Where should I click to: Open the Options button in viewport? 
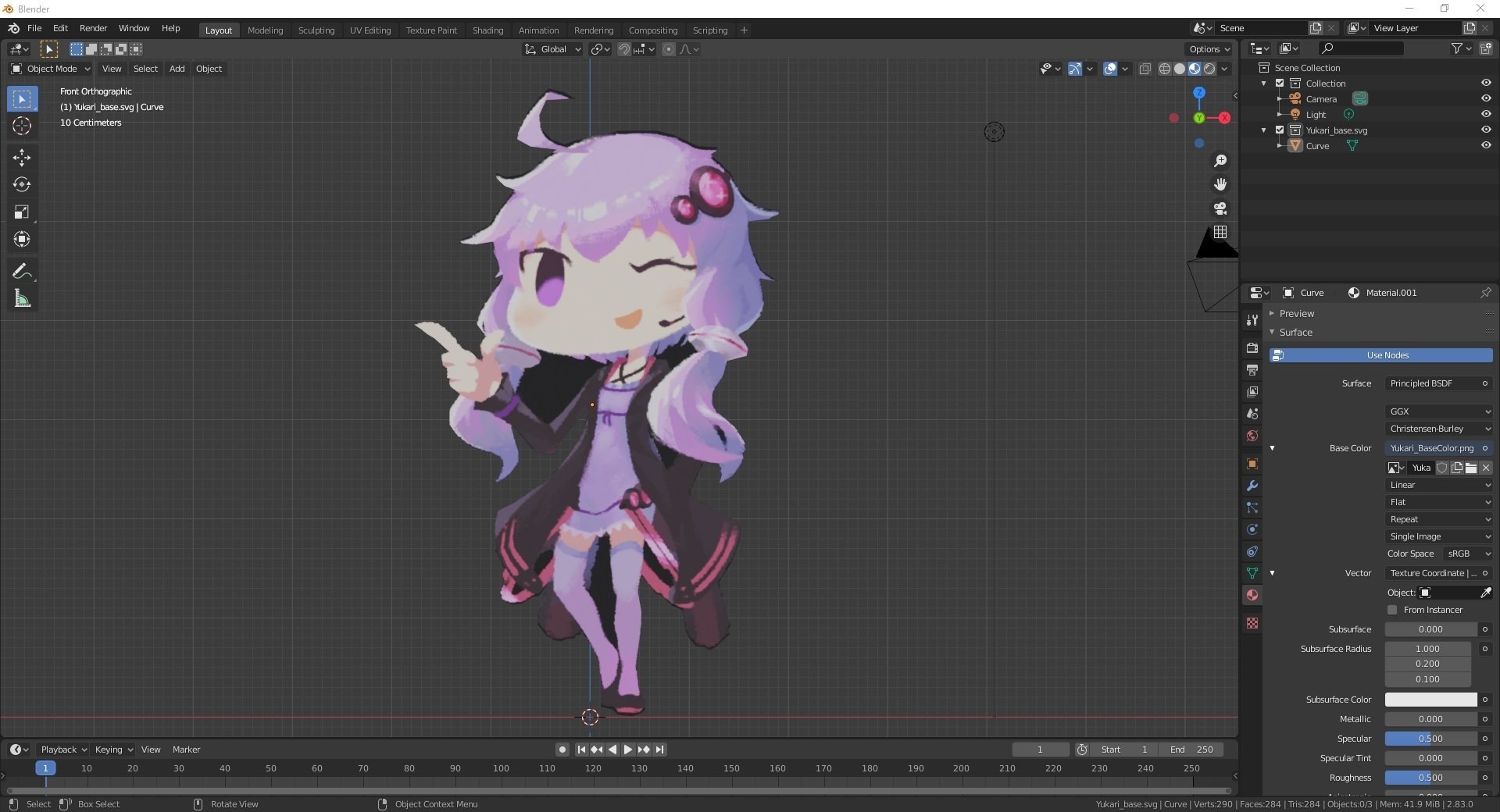tap(1209, 49)
